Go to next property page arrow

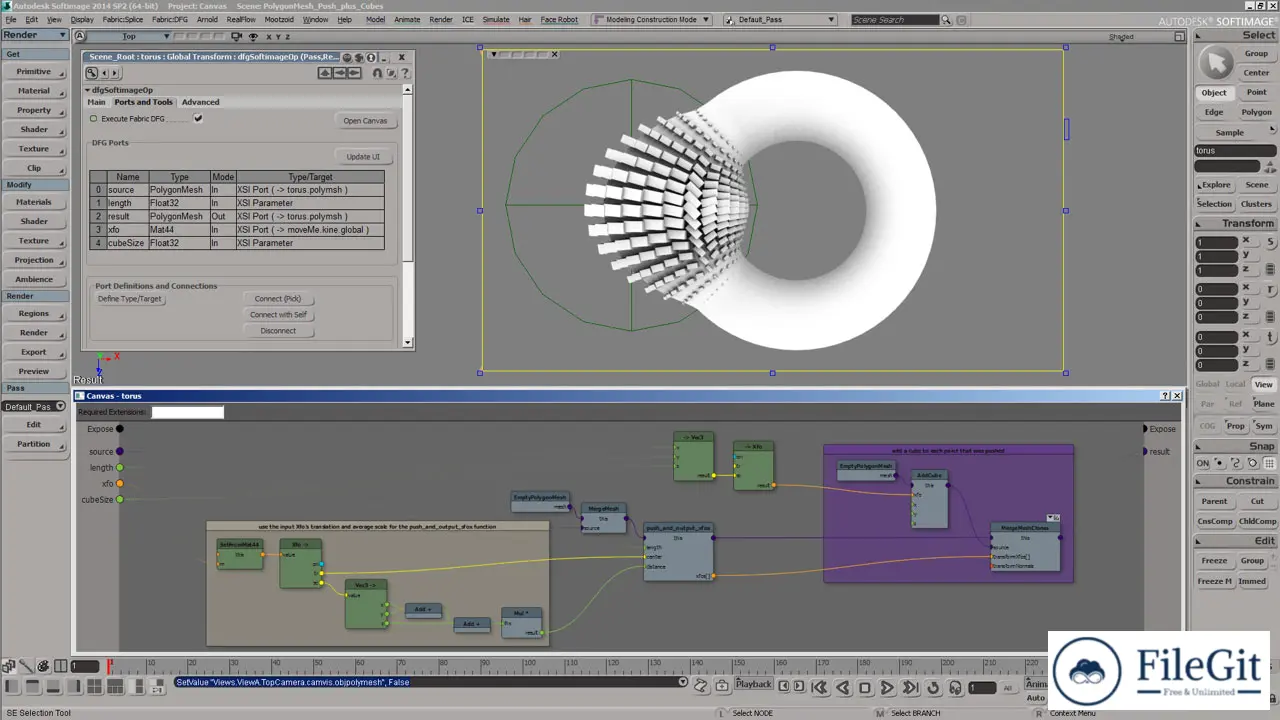click(x=114, y=73)
